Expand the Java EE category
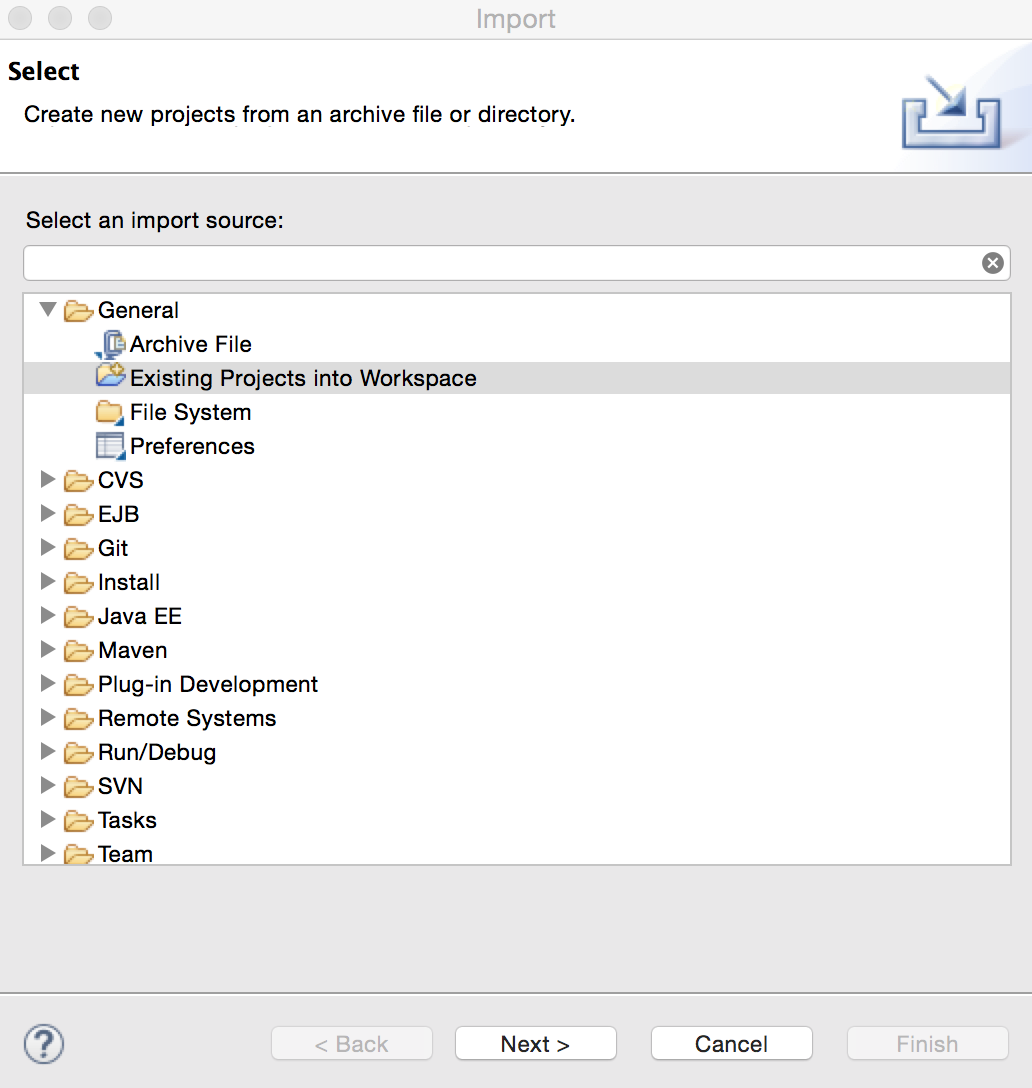This screenshot has height=1088, width=1032. tap(47, 616)
